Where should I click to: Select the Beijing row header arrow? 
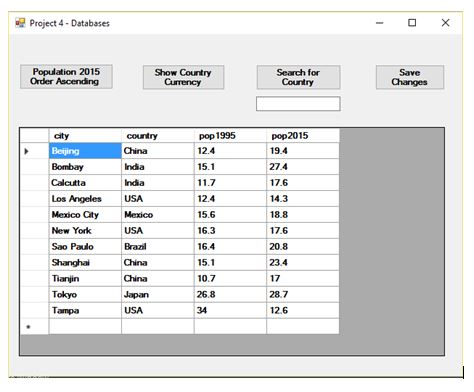click(x=34, y=151)
